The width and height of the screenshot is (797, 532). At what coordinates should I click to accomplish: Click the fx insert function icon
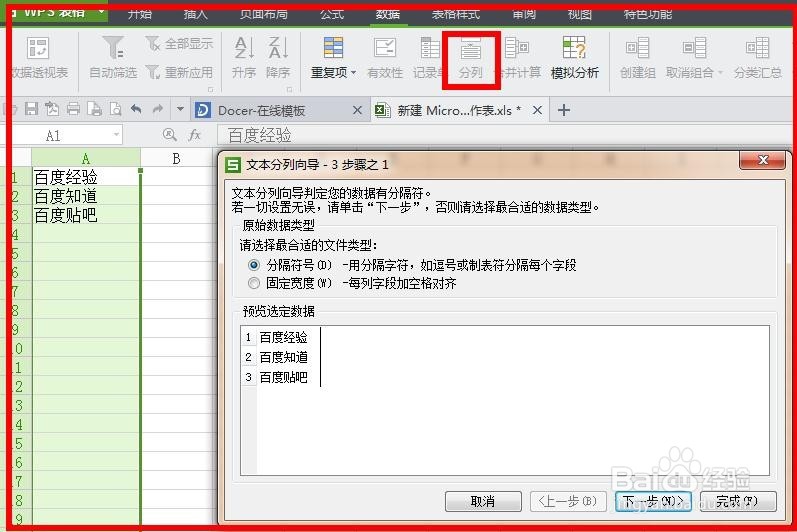click(x=194, y=135)
